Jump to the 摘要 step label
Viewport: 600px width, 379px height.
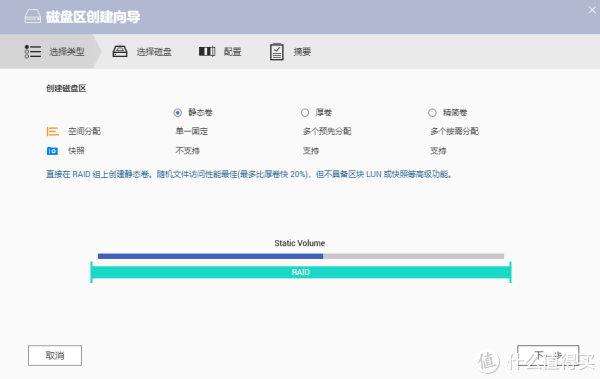(x=302, y=52)
